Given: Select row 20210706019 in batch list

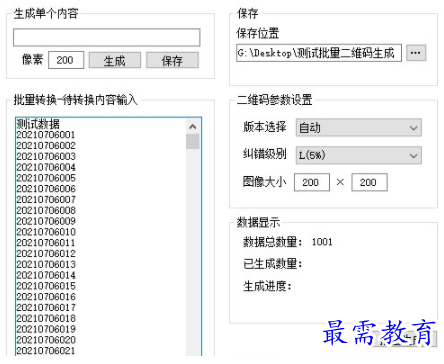Looking at the screenshot, I should [46, 329].
